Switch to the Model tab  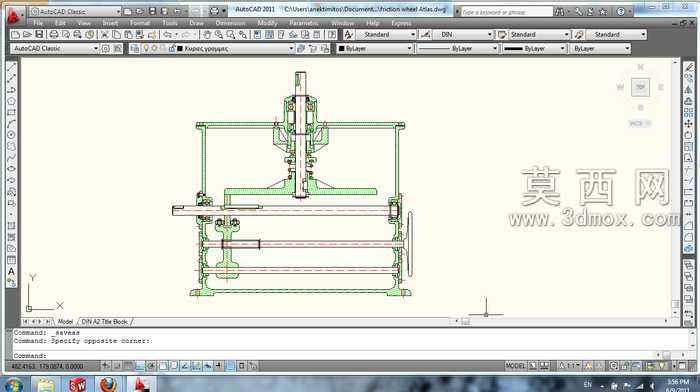tap(65, 321)
